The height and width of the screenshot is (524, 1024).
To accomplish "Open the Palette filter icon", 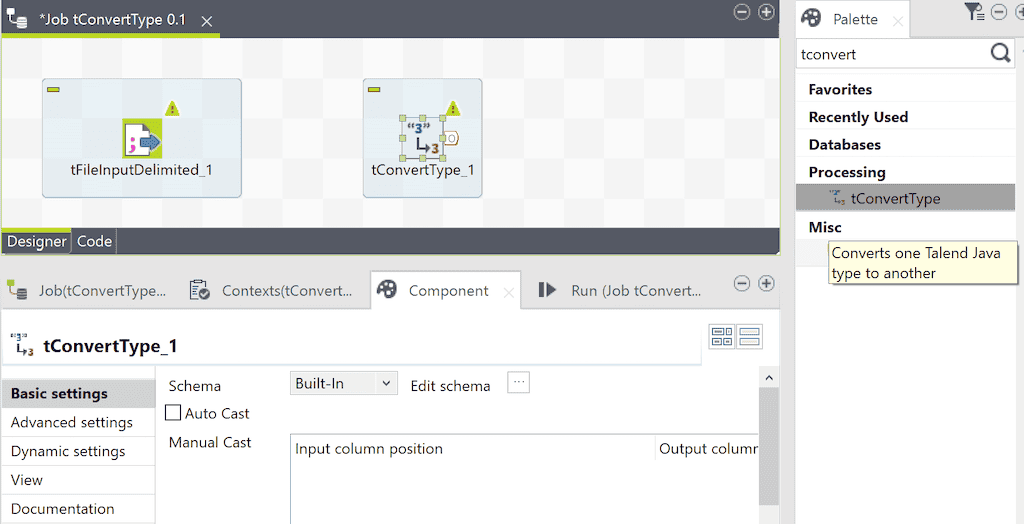I will pyautogui.click(x=974, y=12).
